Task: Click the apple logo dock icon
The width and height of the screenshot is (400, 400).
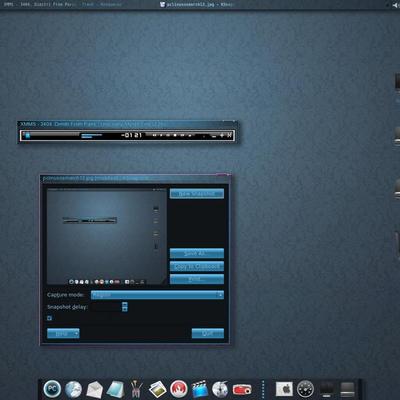Action: (x=284, y=389)
